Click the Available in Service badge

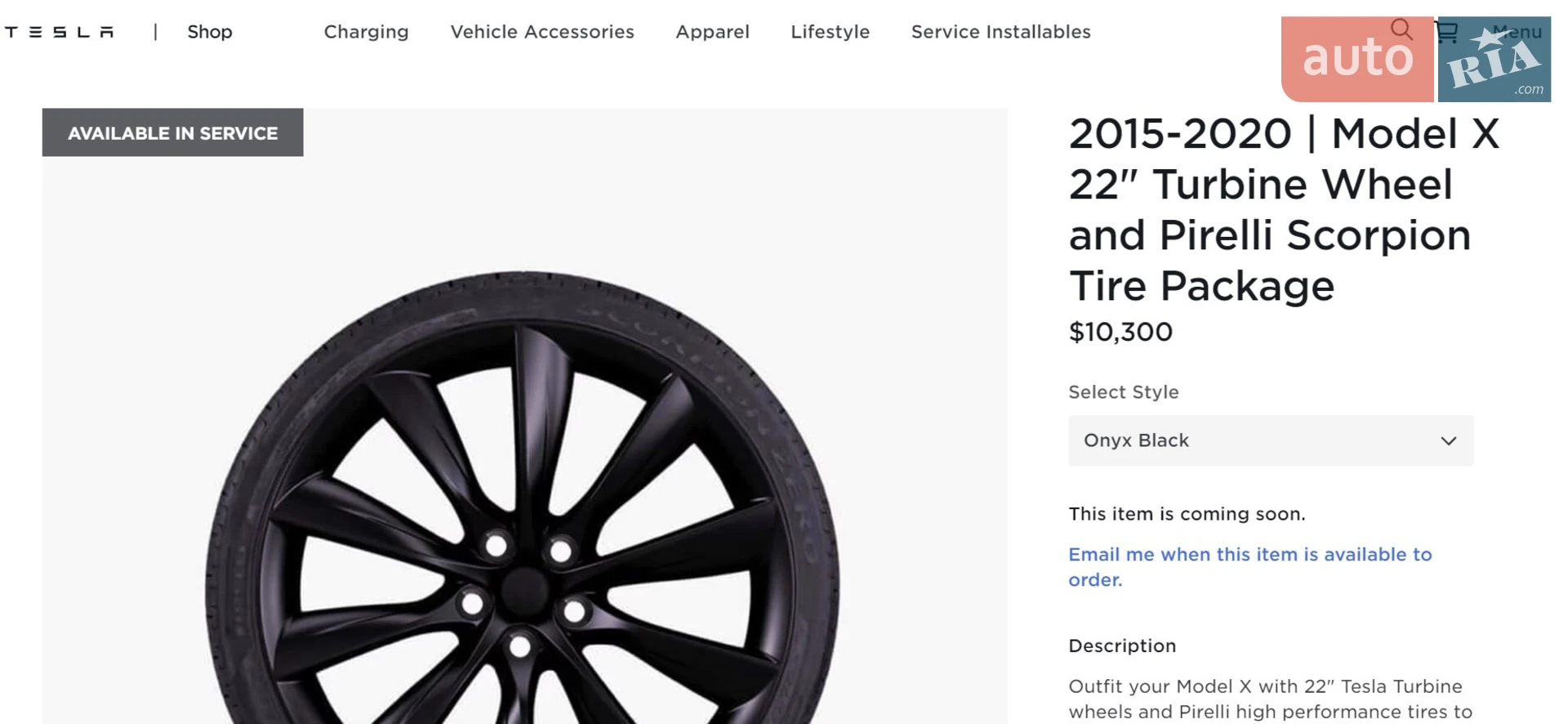click(x=172, y=132)
